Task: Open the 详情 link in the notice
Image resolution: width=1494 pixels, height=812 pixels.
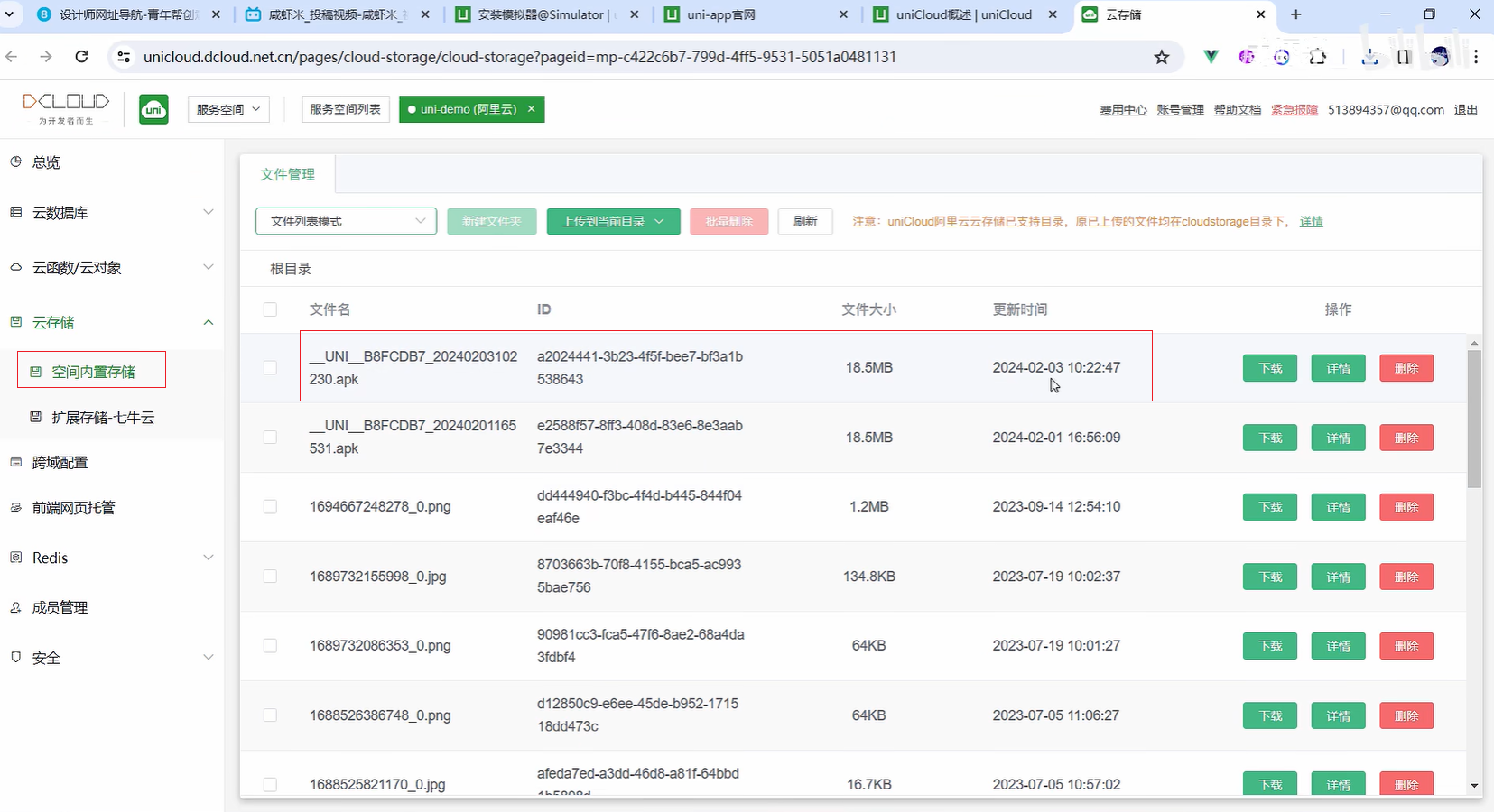Action: (1311, 222)
